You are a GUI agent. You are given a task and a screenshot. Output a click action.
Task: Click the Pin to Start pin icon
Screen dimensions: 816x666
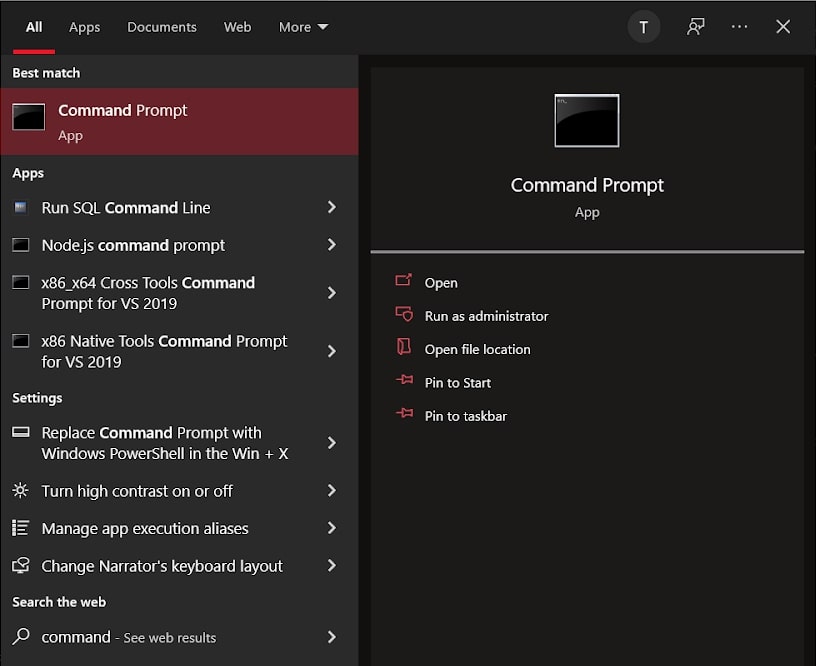click(404, 380)
